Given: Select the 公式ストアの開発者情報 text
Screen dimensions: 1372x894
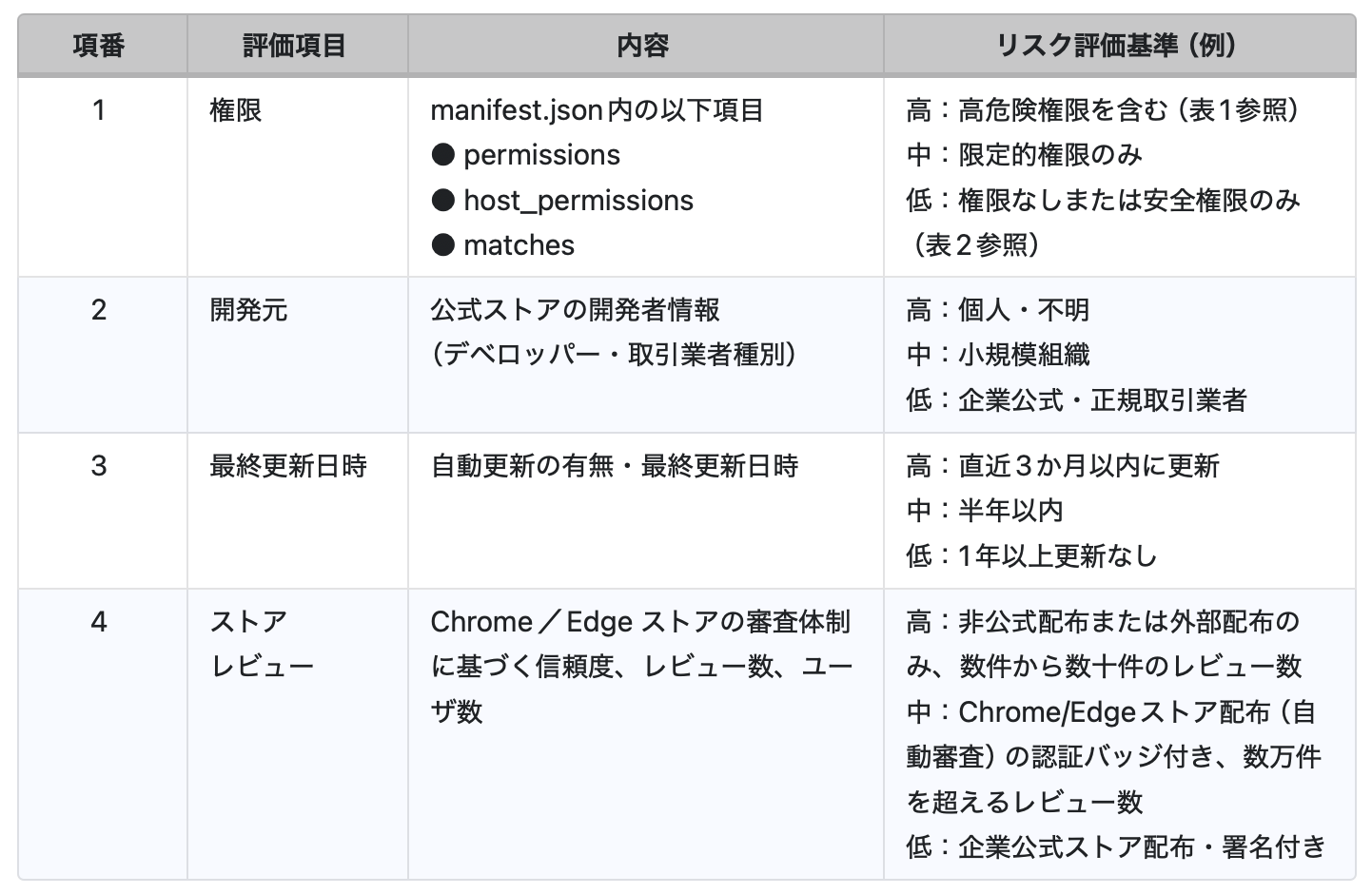Looking at the screenshot, I should (575, 310).
